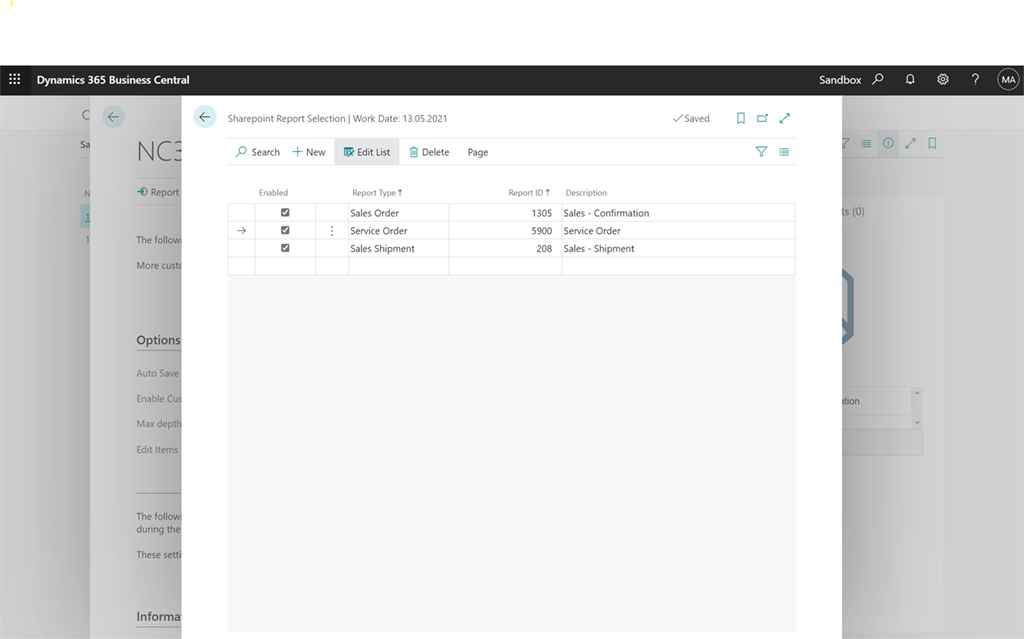This screenshot has height=639, width=1024.
Task: Open the MA user account avatar
Action: pyautogui.click(x=1008, y=79)
